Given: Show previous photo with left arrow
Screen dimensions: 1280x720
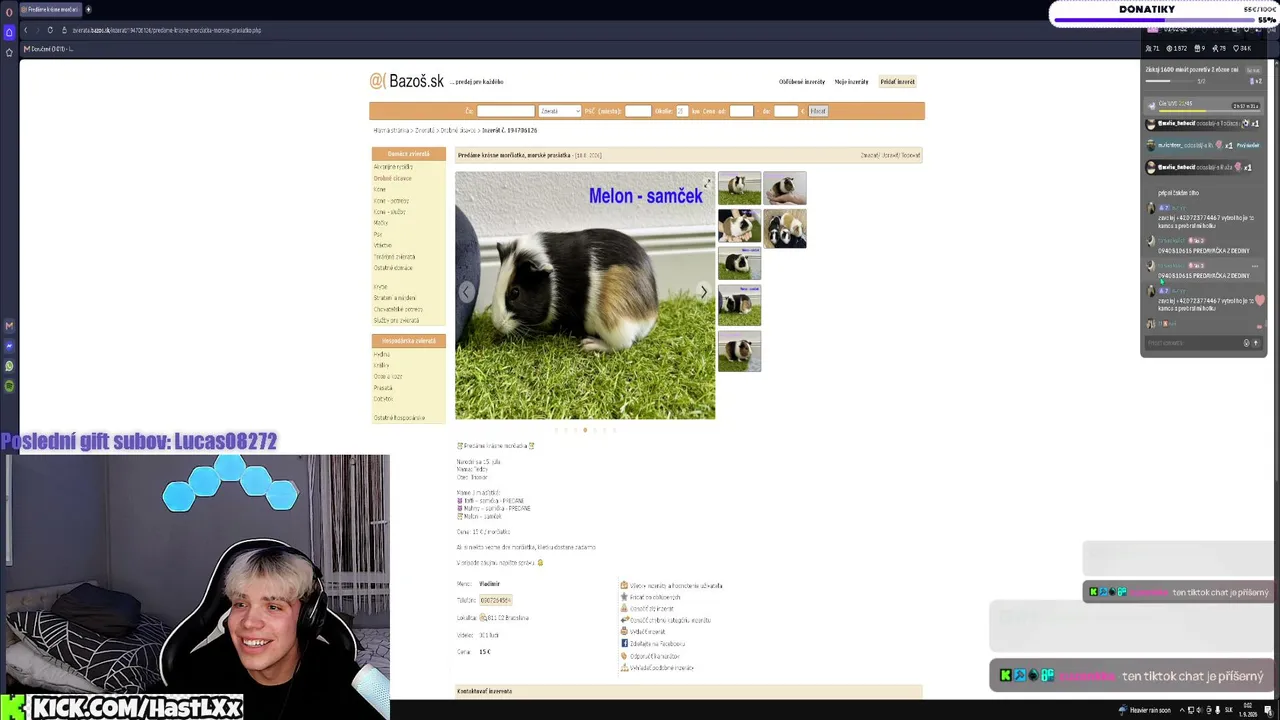Looking at the screenshot, I should [466, 292].
